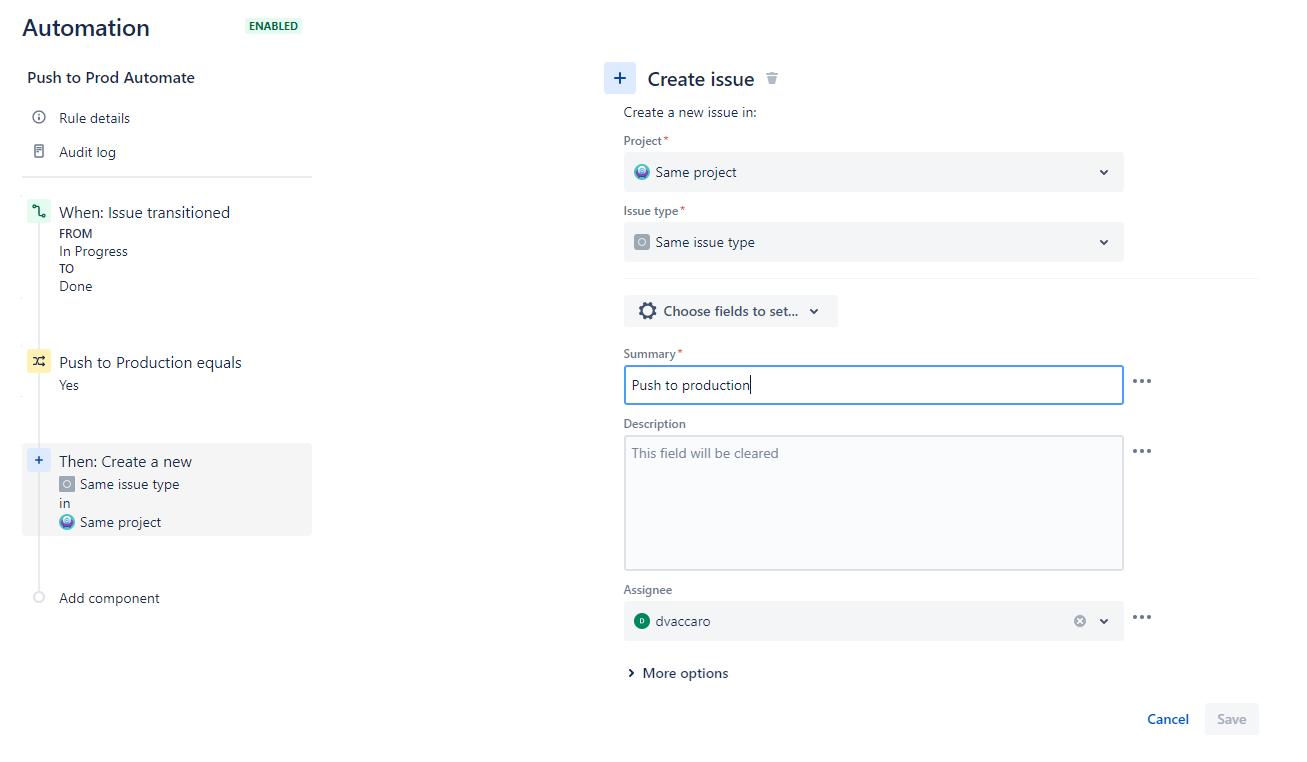Open the Assignee dropdown chevron
Image resolution: width=1307 pixels, height=762 pixels.
click(1103, 621)
